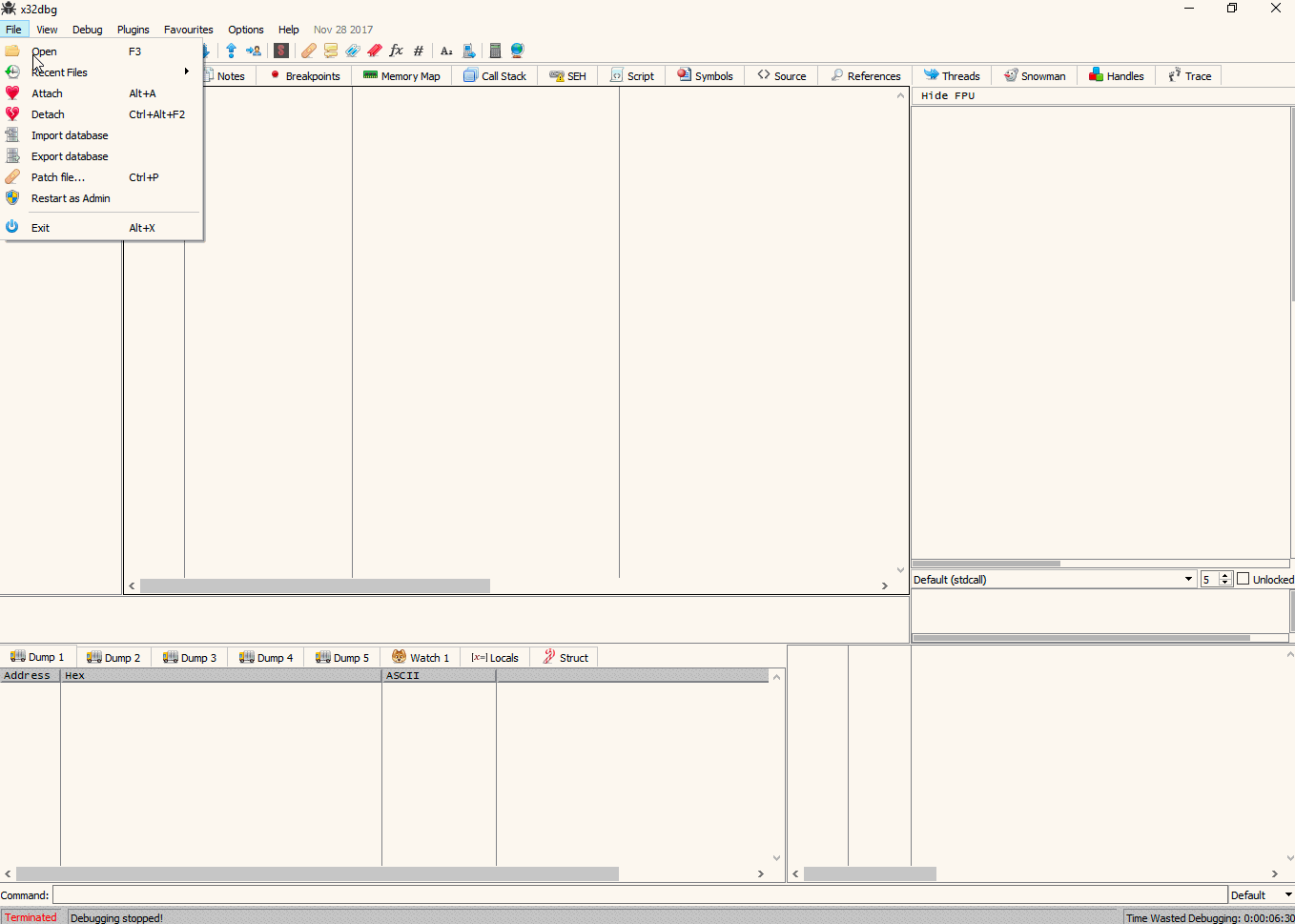Click the globe icon in toolbar
Image resolution: width=1295 pixels, height=924 pixels.
517,51
